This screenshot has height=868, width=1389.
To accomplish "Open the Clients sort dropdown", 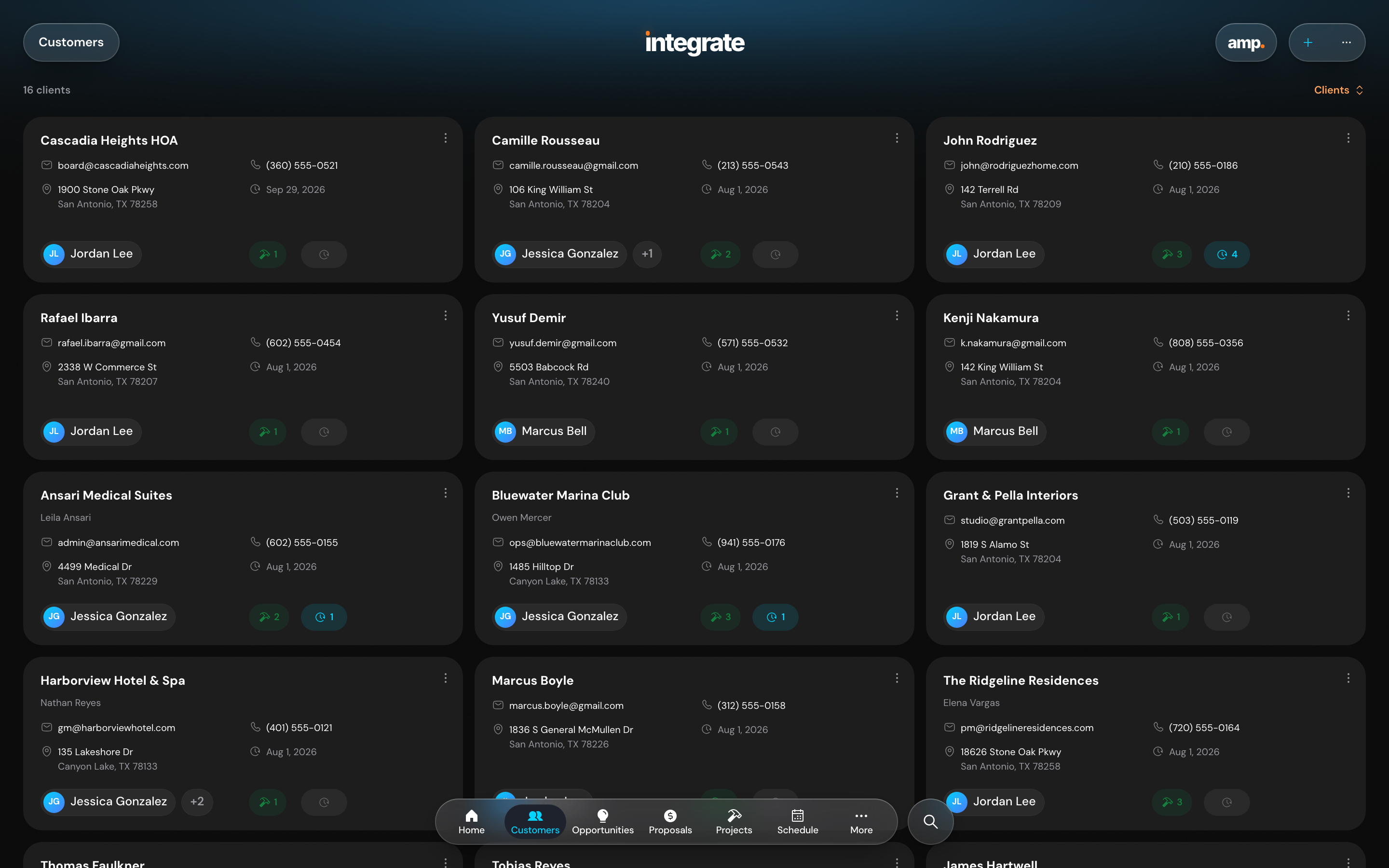I will pos(1338,90).
